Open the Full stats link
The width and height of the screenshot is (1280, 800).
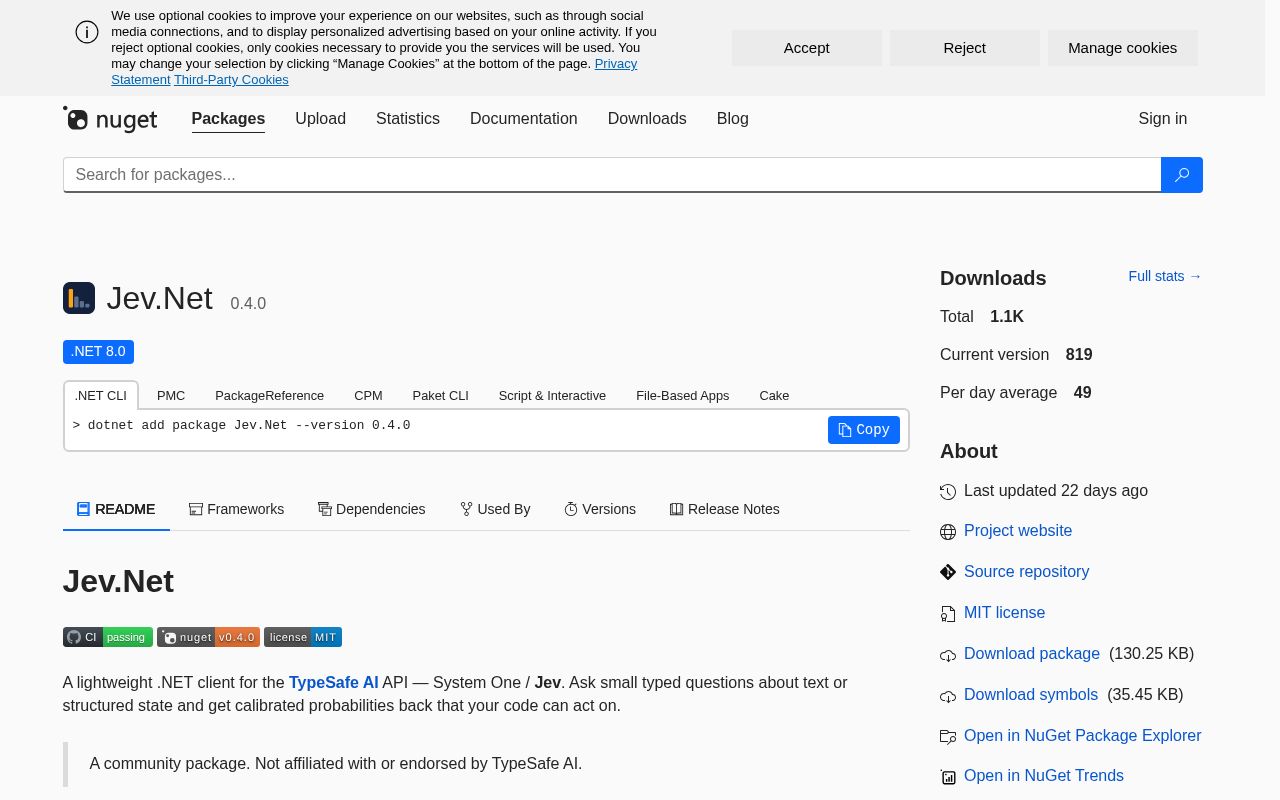coord(1165,276)
